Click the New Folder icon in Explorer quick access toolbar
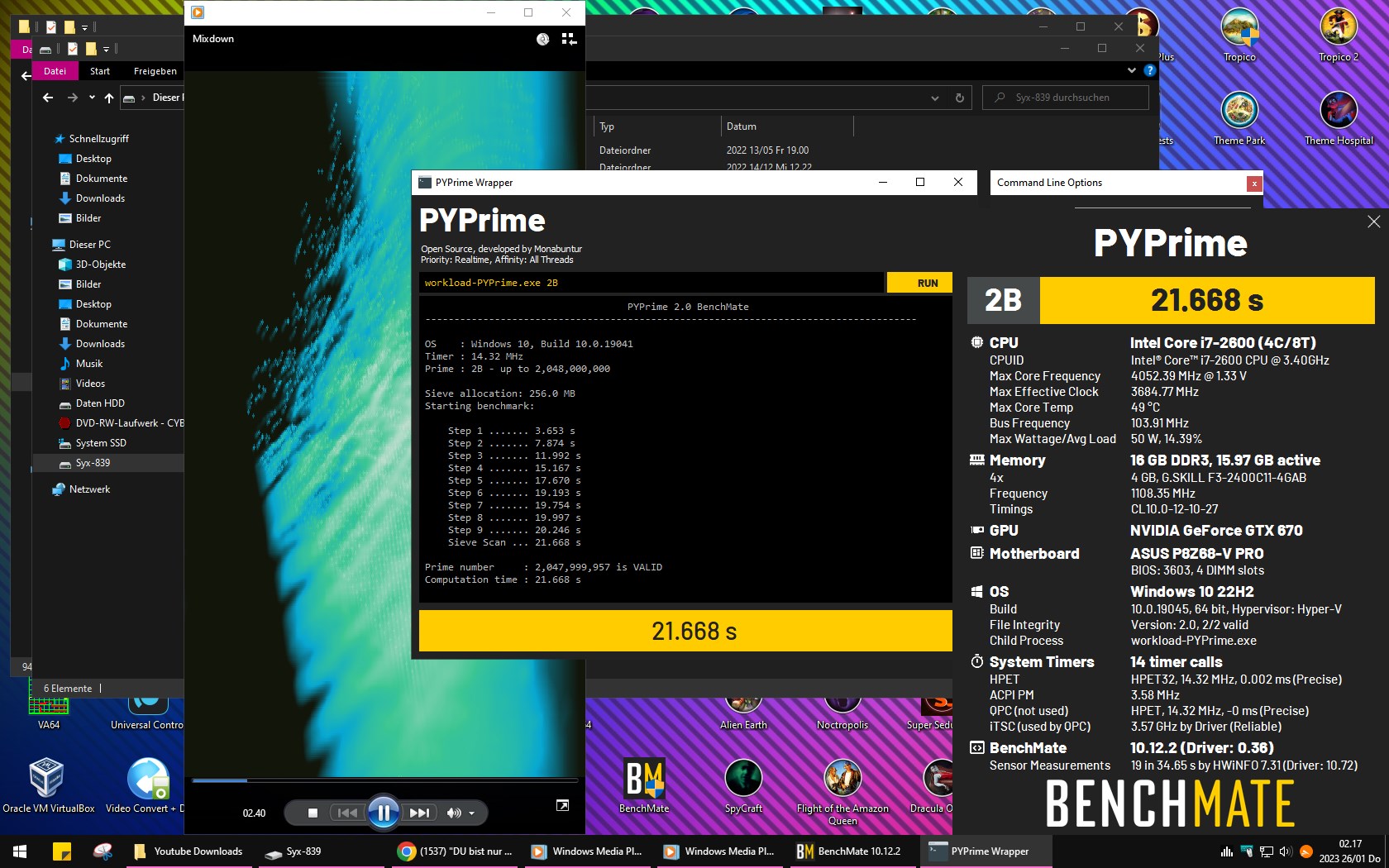 [x=91, y=49]
